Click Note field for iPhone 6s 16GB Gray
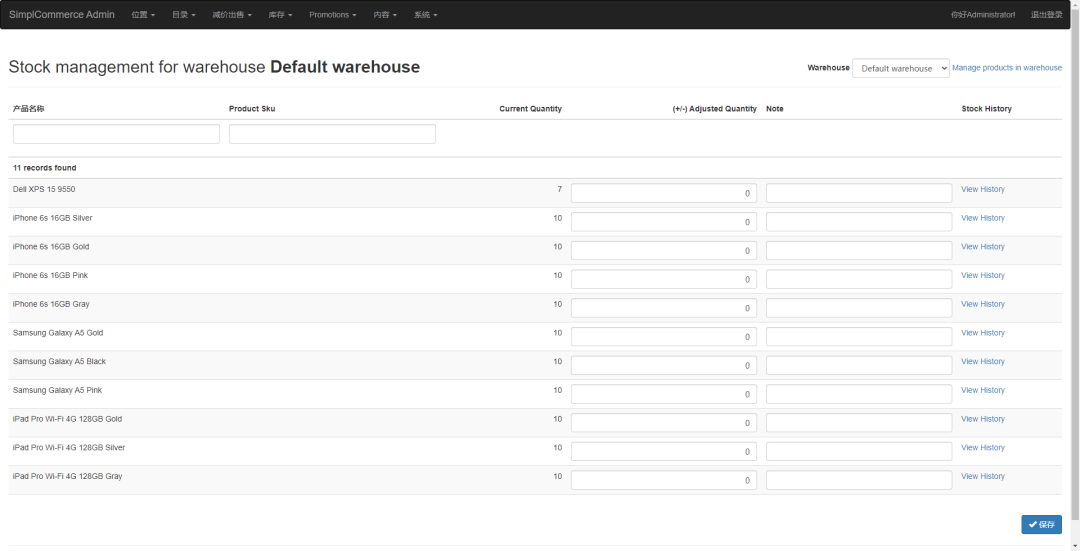 [860, 308]
